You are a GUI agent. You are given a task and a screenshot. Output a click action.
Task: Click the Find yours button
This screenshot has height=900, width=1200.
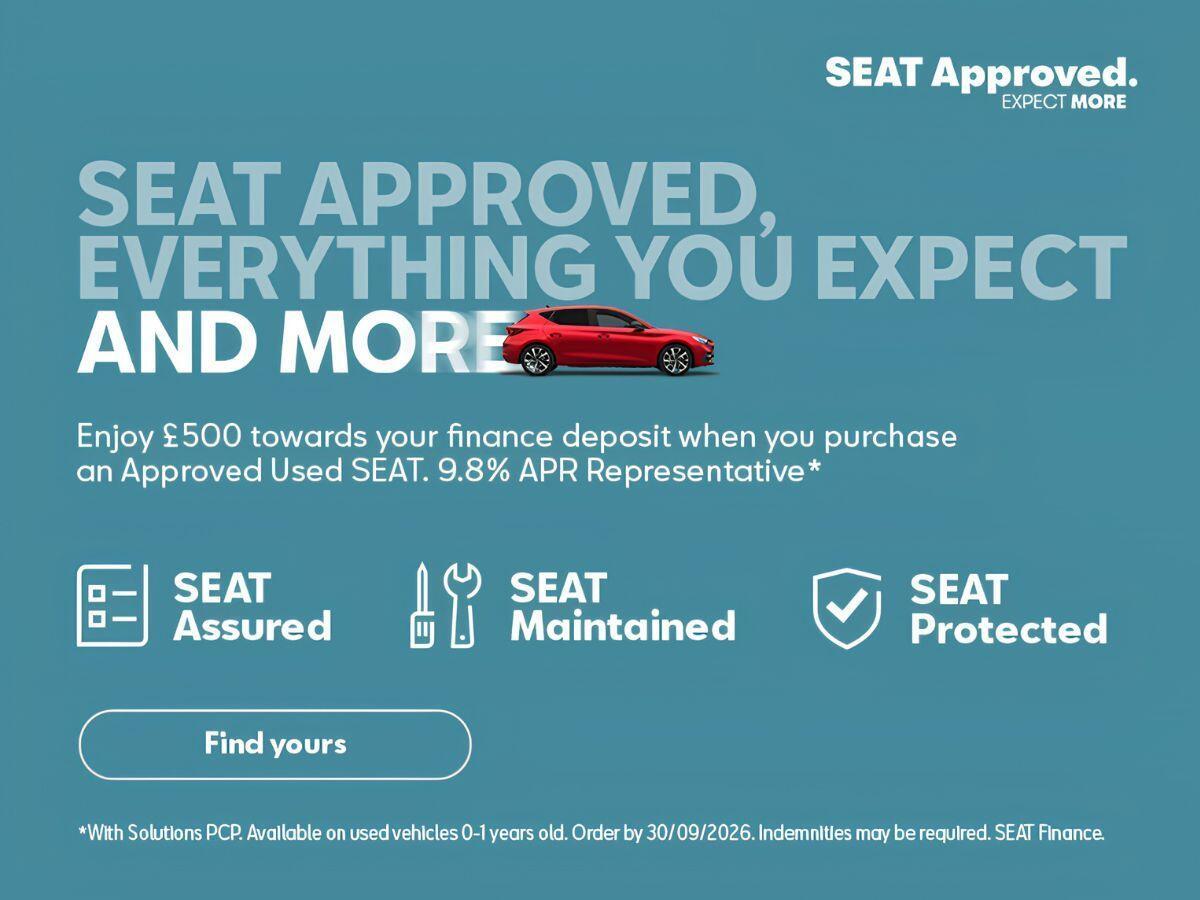(275, 744)
